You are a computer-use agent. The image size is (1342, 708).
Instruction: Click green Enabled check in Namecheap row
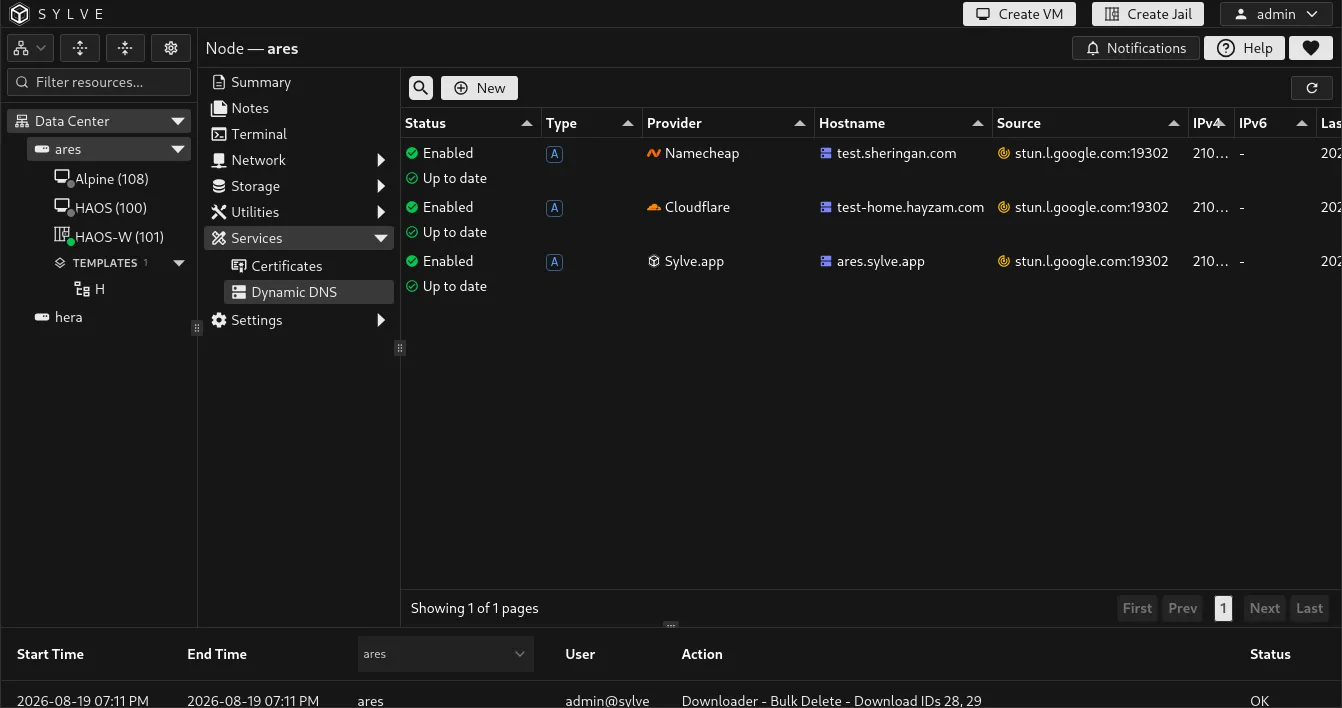pyautogui.click(x=412, y=153)
